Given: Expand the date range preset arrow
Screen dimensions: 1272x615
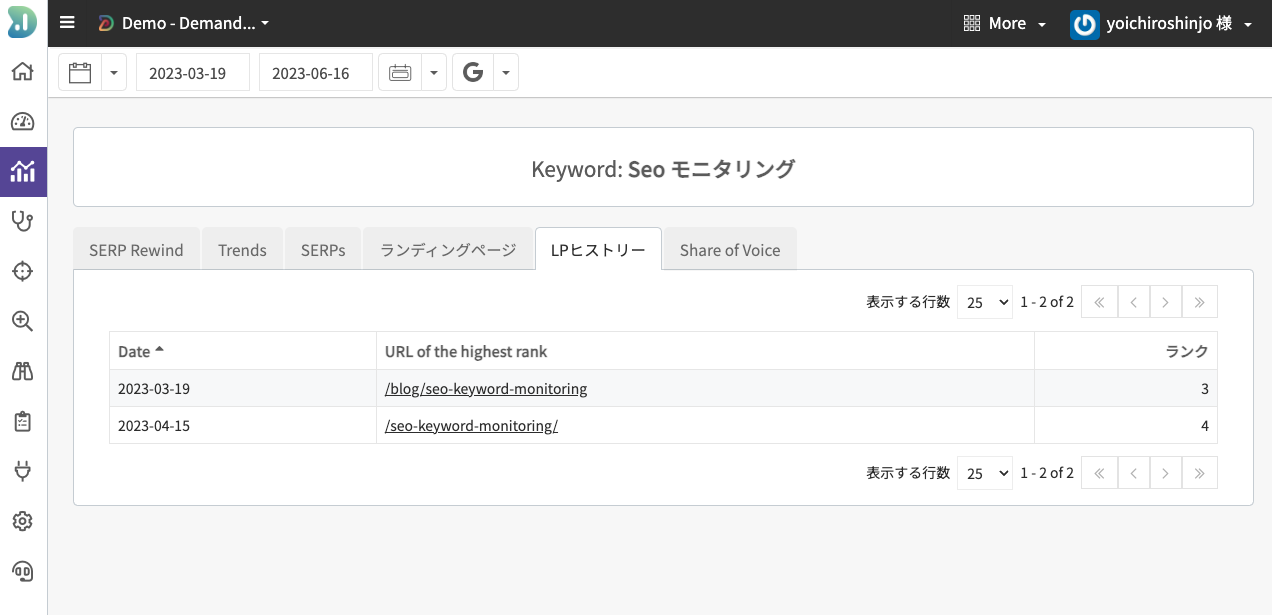Looking at the screenshot, I should tap(114, 72).
